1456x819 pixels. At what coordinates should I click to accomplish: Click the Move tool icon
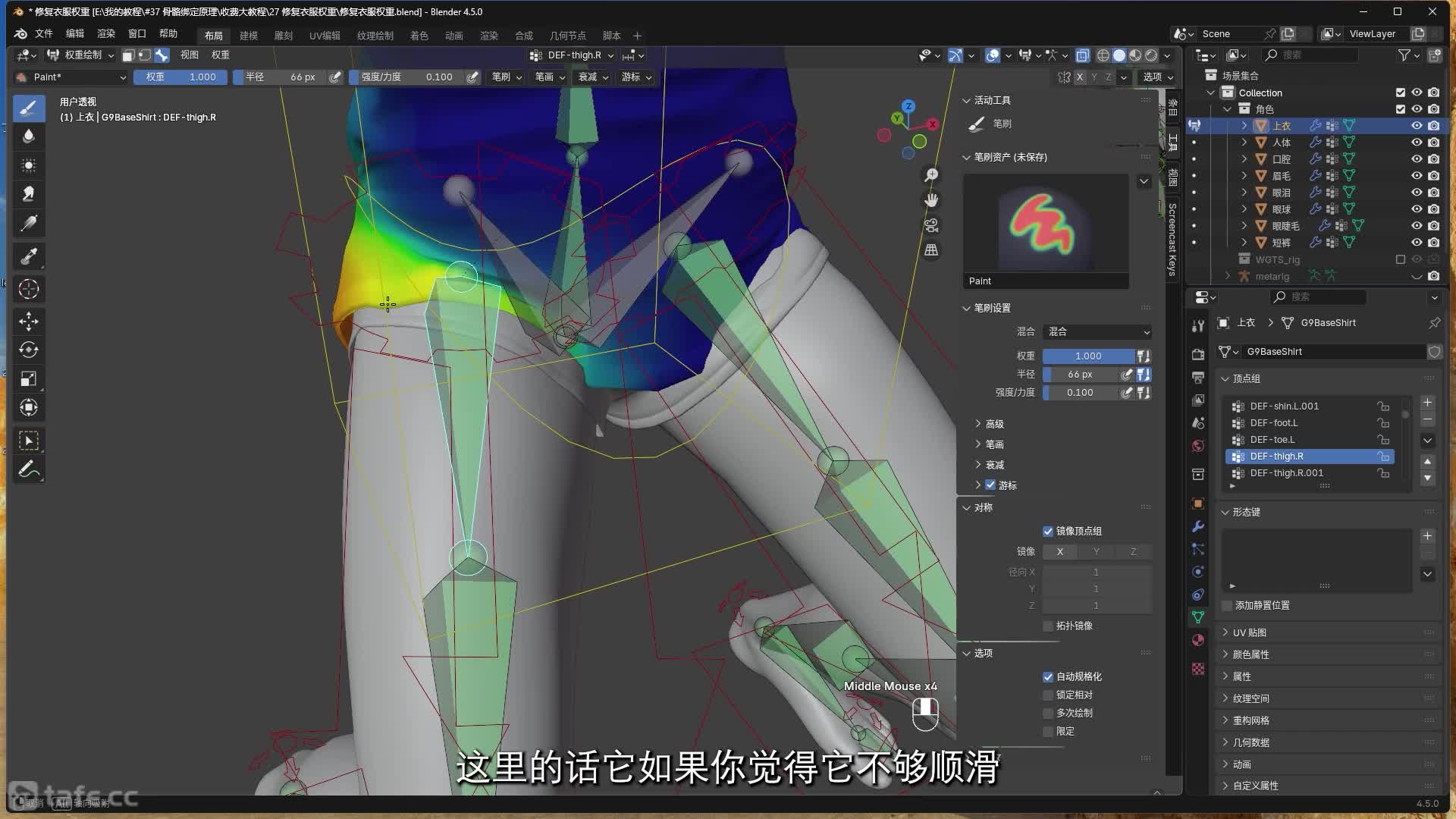[x=29, y=322]
